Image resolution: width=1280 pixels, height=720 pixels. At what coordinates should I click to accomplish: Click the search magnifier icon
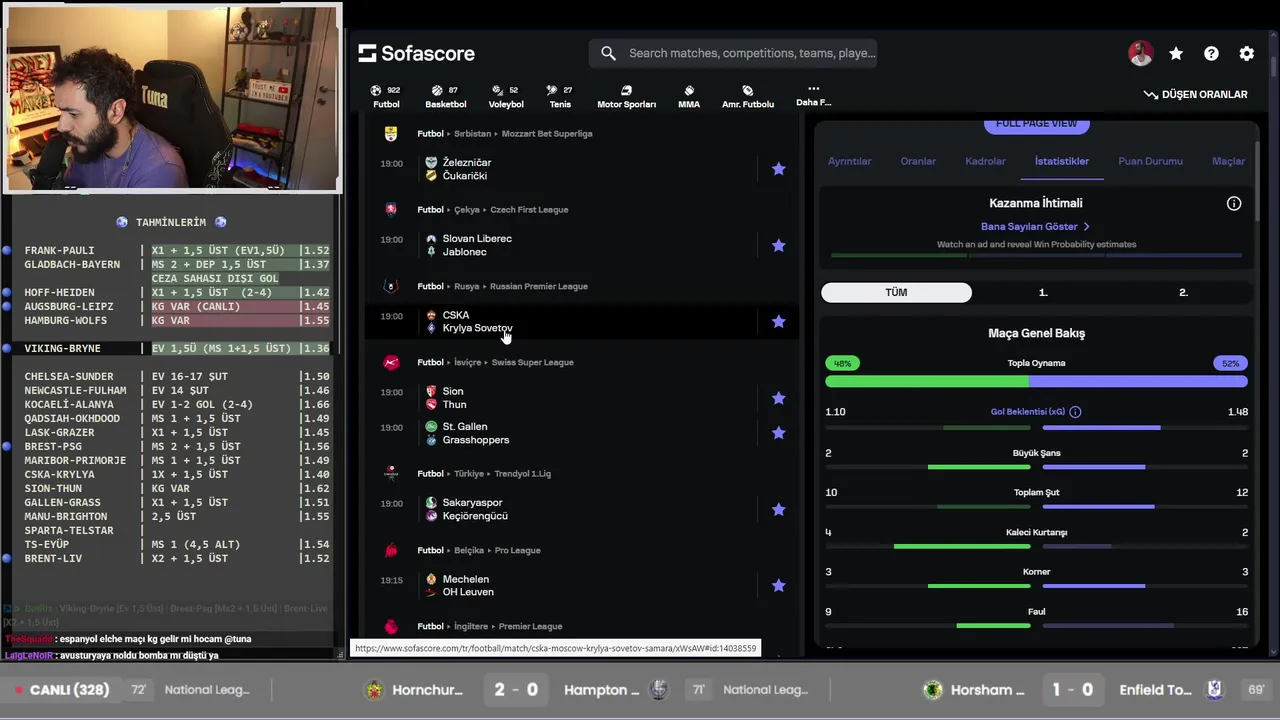click(x=608, y=53)
